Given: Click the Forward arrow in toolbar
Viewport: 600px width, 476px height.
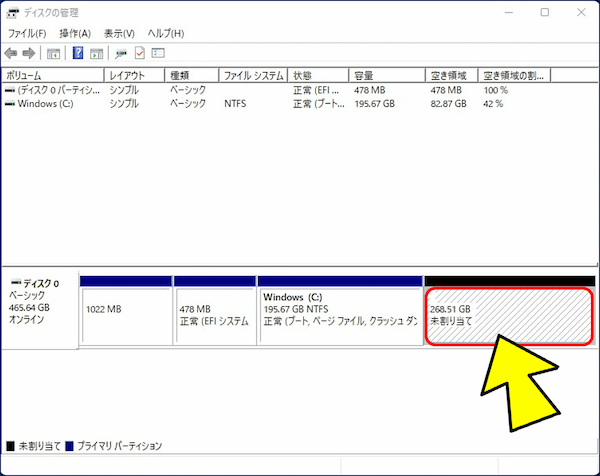Looking at the screenshot, I should pyautogui.click(x=28, y=53).
